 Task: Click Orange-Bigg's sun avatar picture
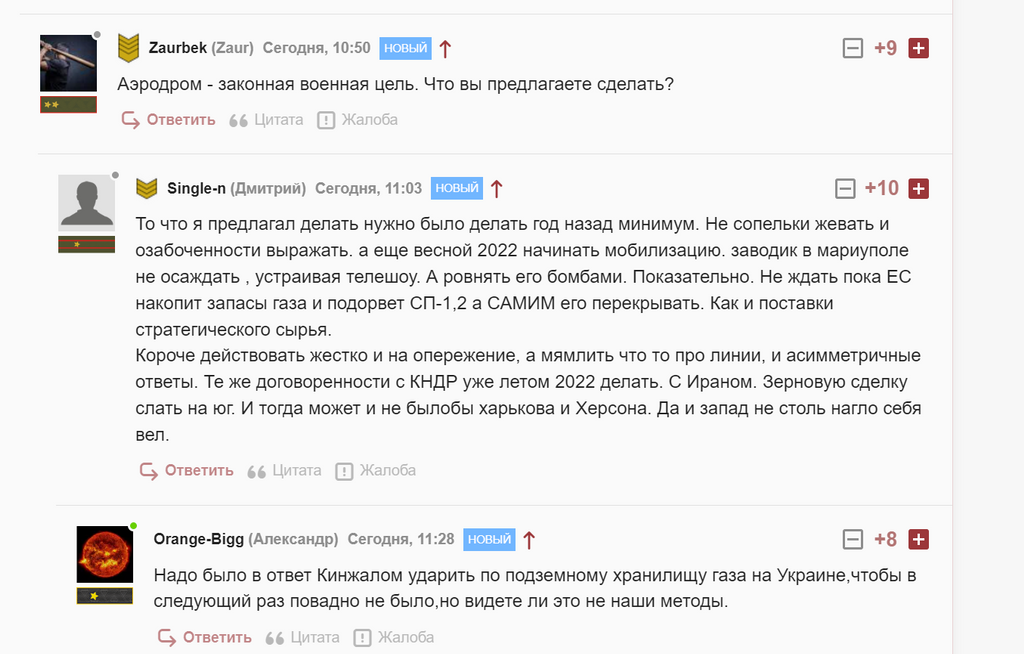103,555
